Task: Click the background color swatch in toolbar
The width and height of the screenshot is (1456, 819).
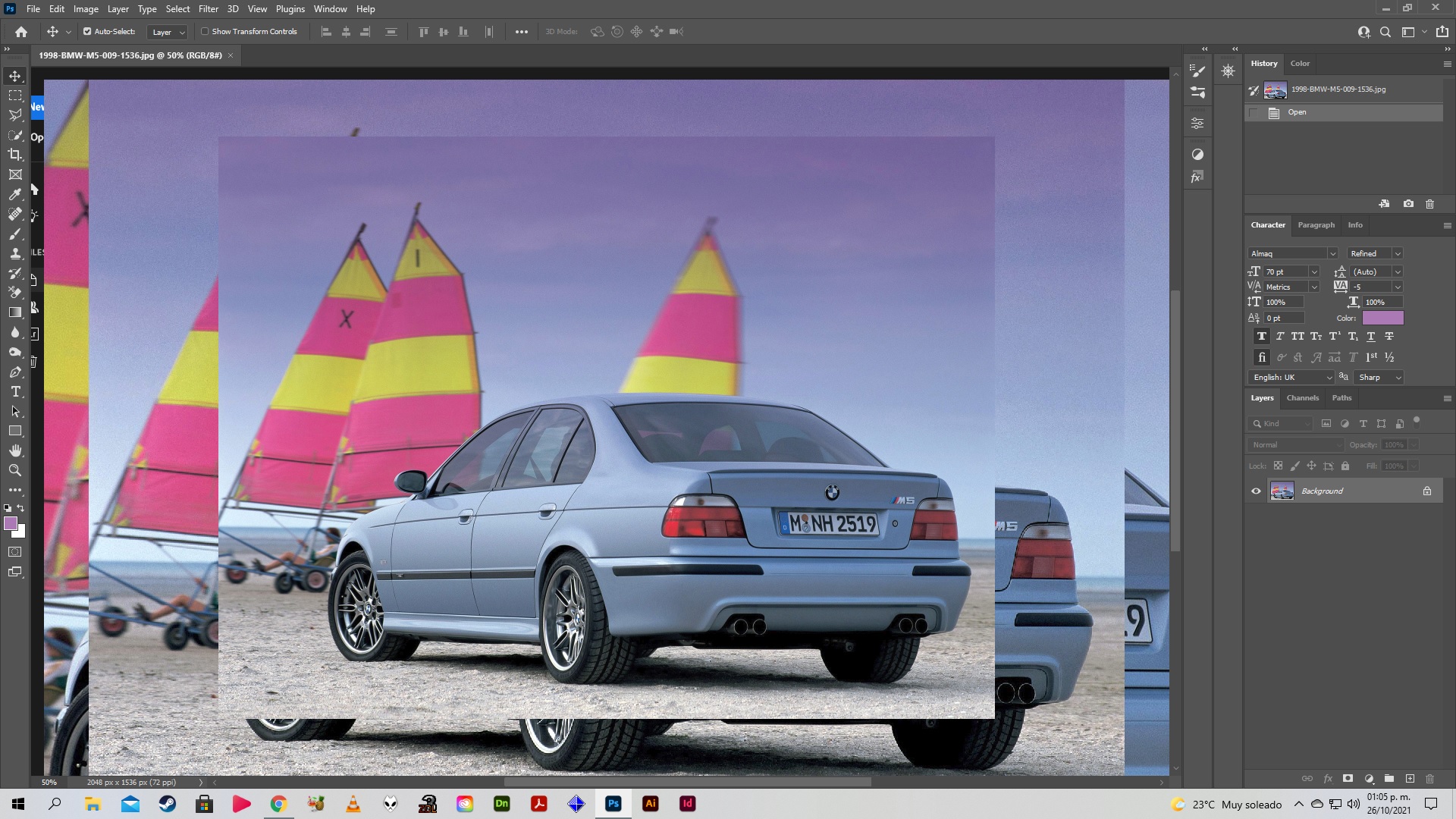Action: coord(20,533)
